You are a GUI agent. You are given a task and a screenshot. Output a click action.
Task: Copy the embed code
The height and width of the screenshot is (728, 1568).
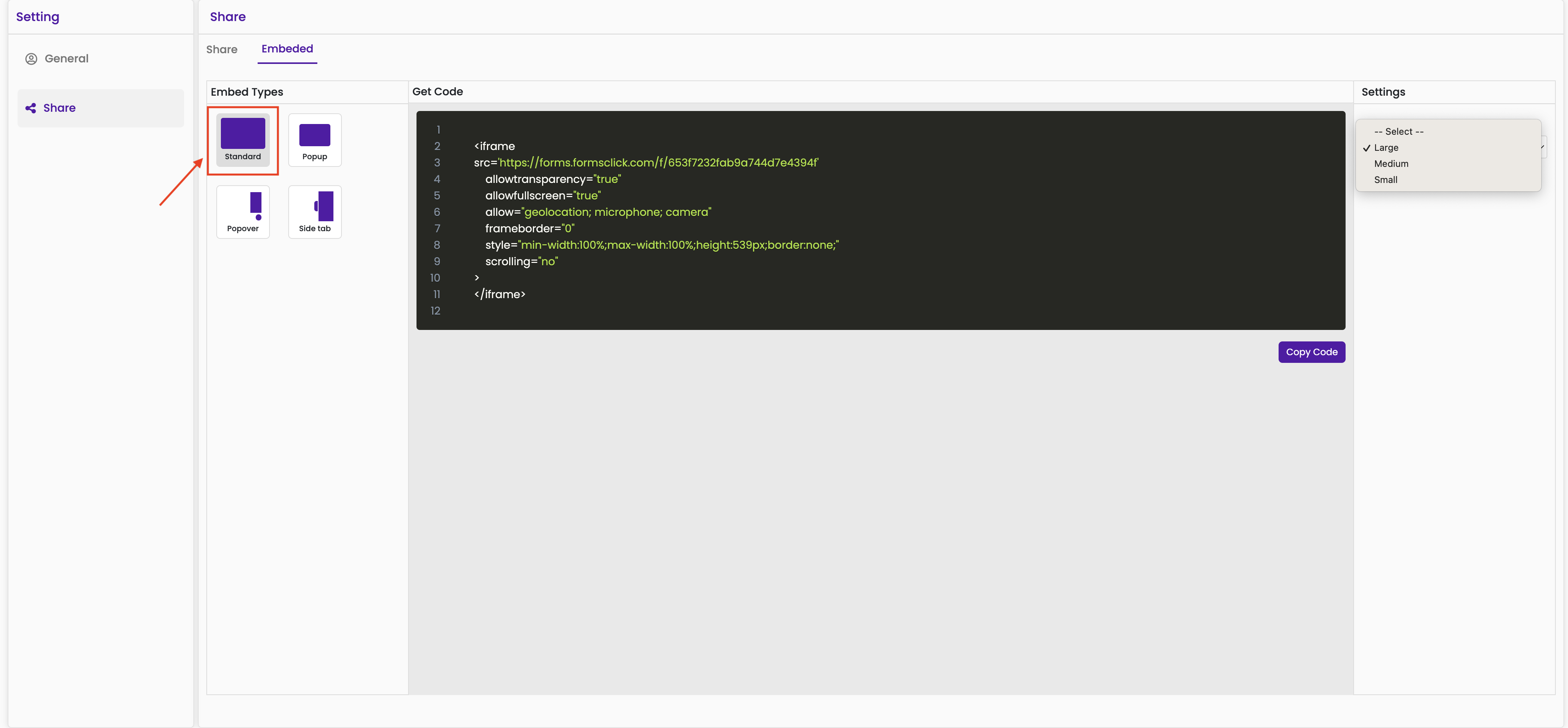tap(1312, 352)
